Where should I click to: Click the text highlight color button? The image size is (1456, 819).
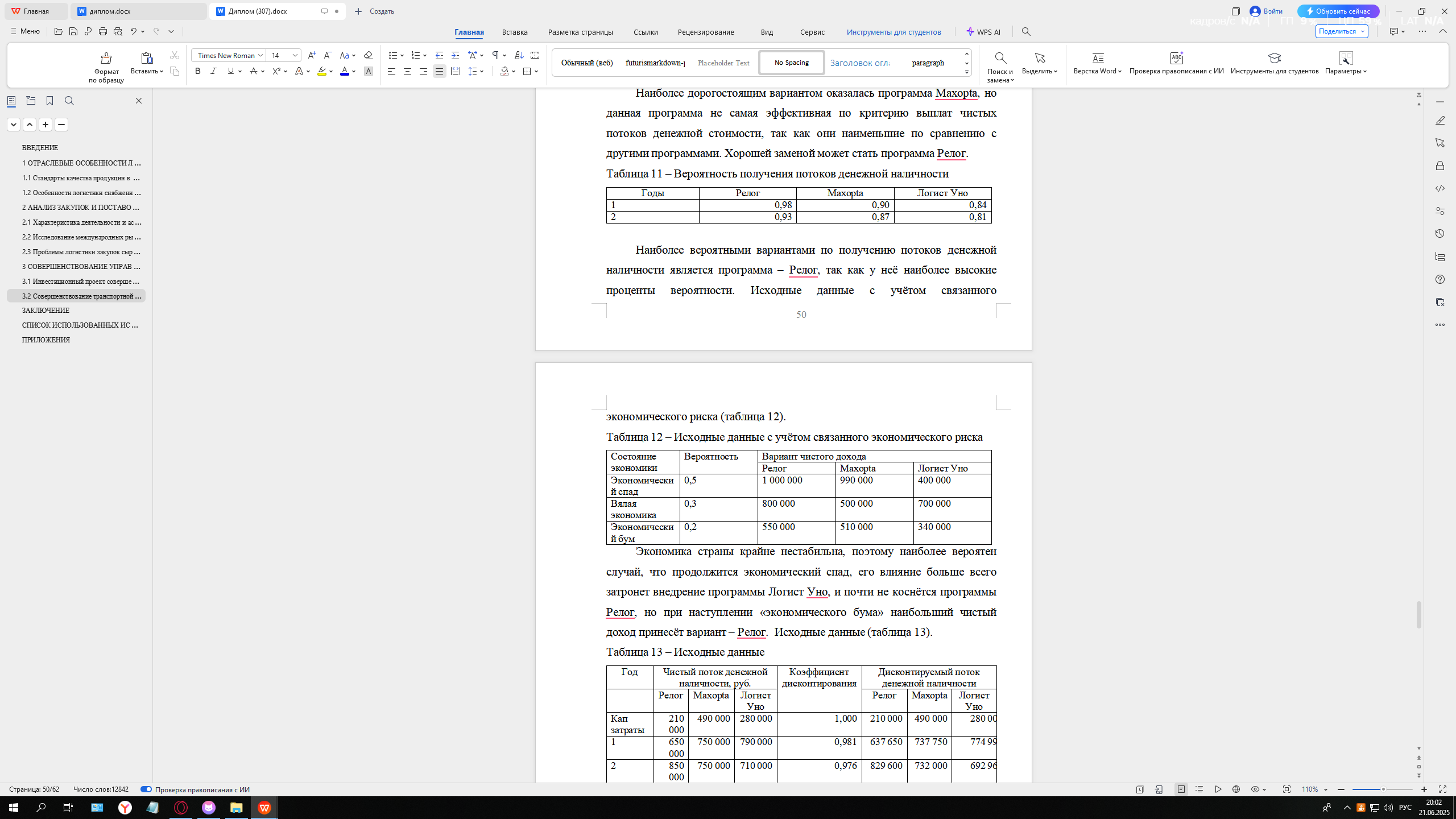pyautogui.click(x=322, y=71)
